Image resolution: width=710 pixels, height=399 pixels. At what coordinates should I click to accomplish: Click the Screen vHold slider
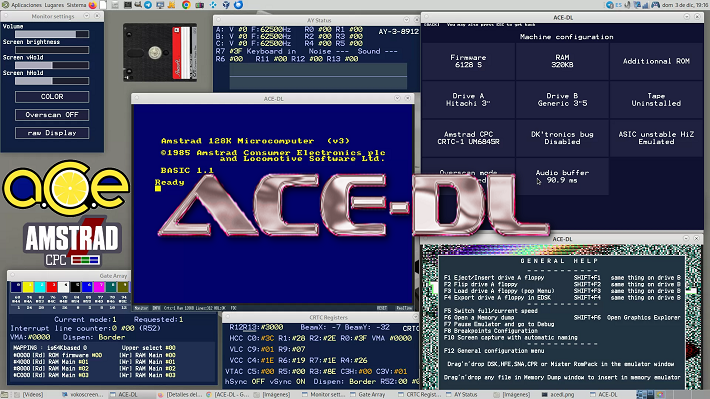coord(52,65)
